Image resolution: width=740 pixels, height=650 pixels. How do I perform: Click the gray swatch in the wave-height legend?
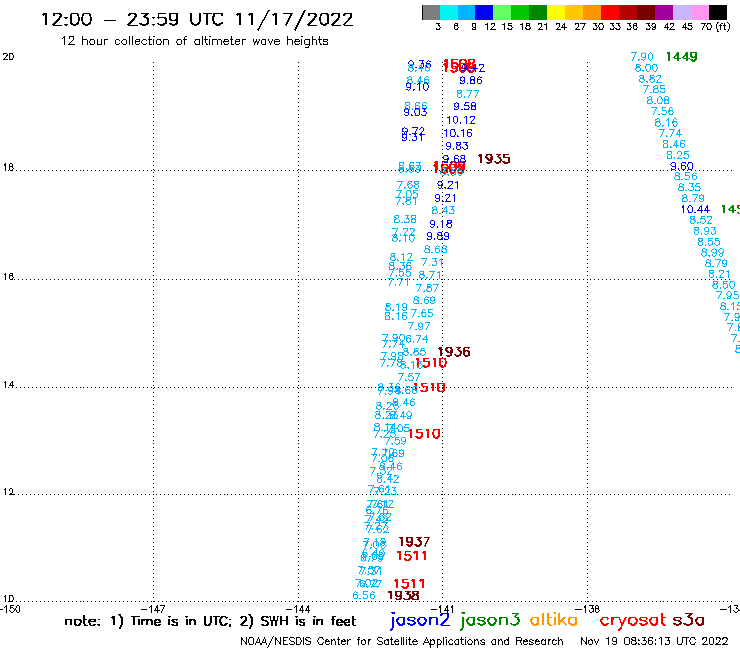431,12
